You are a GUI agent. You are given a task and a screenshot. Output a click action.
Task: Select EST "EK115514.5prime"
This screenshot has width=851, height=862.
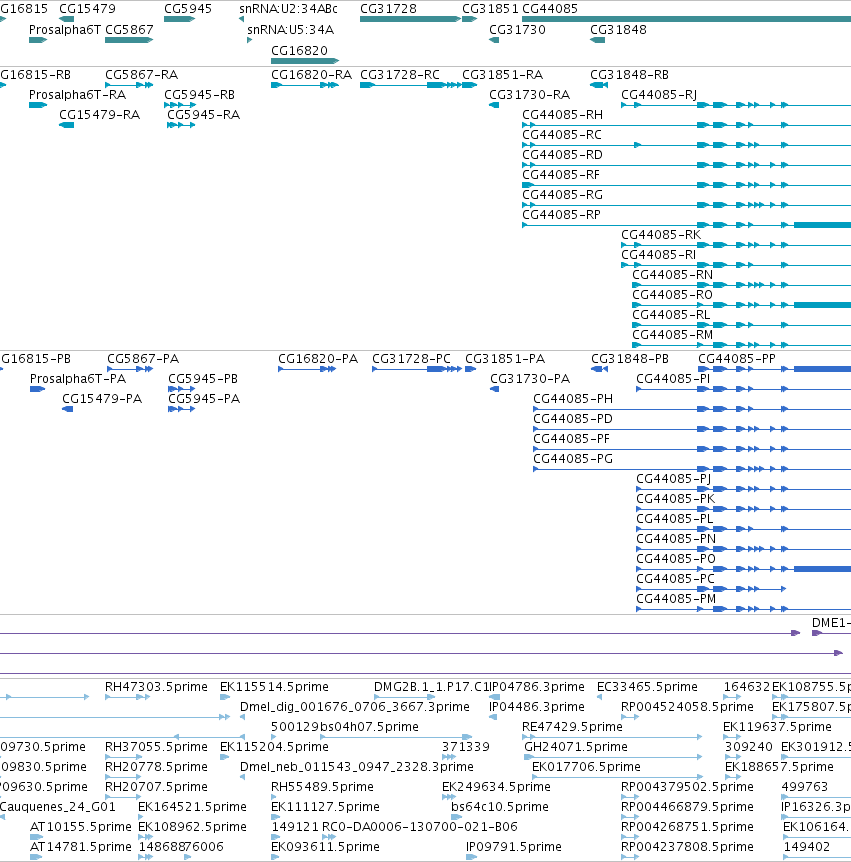click(274, 687)
